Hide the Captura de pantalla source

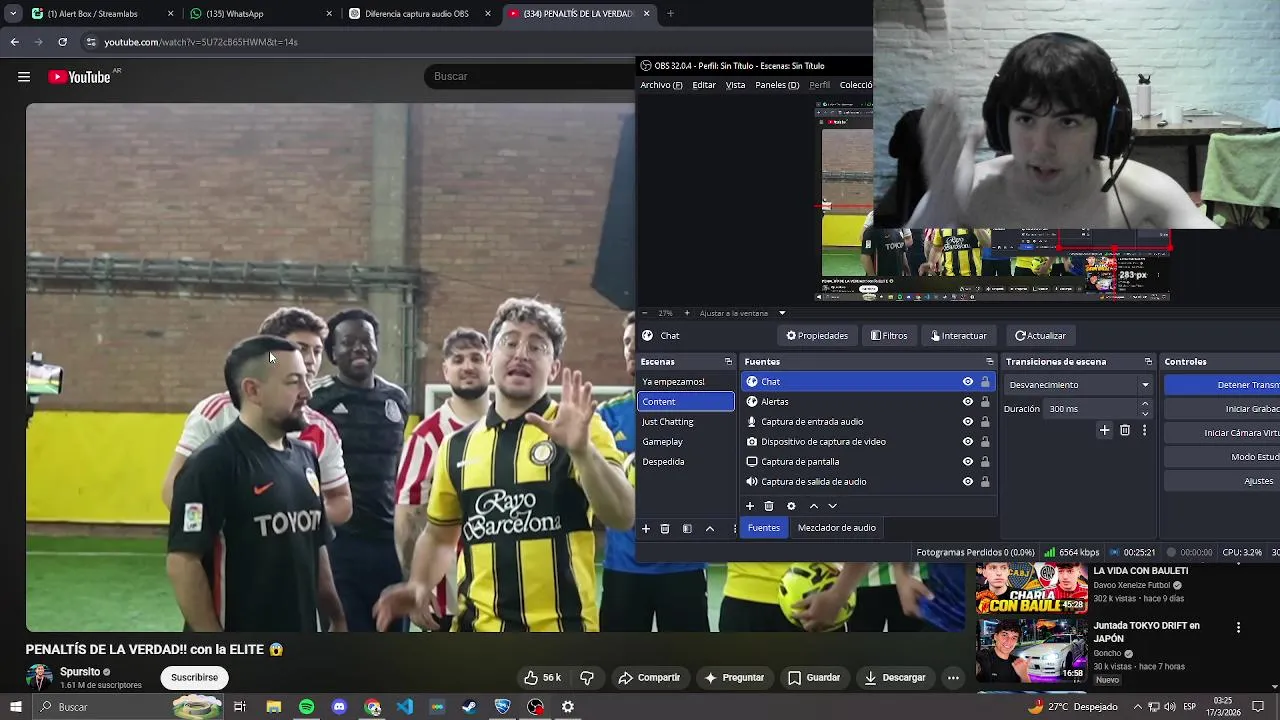(967, 462)
